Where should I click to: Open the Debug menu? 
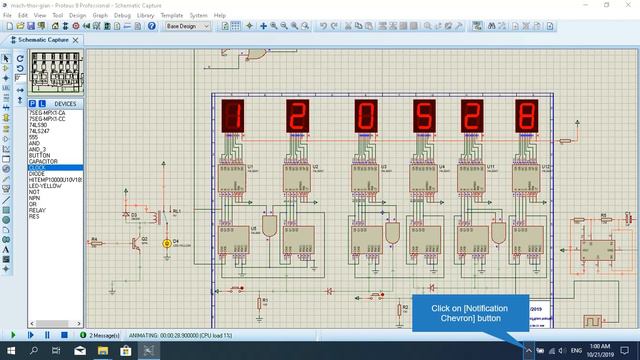pyautogui.click(x=122, y=16)
